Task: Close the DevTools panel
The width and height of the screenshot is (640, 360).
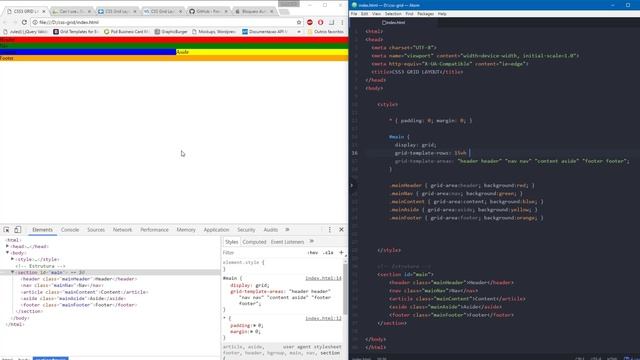Action: coord(341,230)
